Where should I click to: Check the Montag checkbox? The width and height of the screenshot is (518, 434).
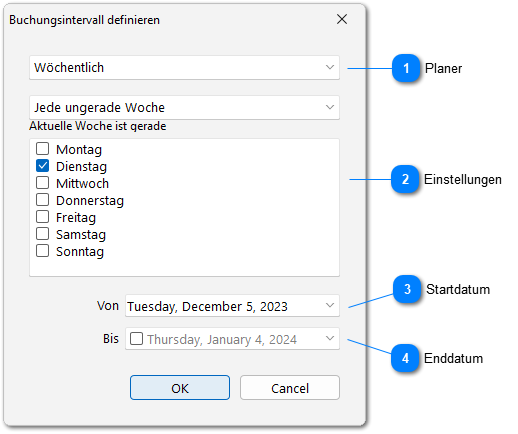pos(43,149)
